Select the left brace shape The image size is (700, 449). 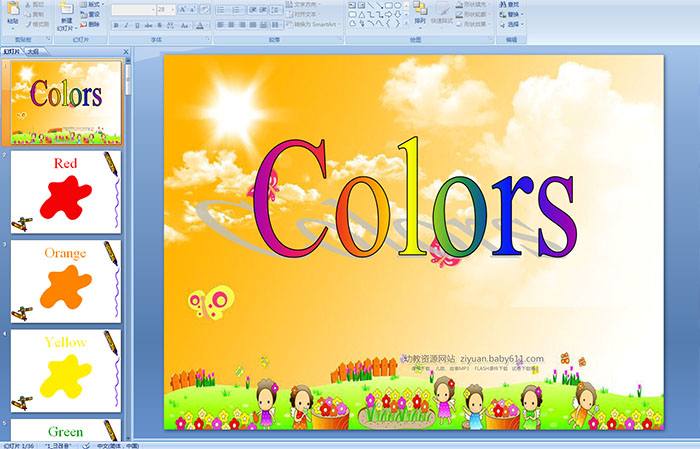(x=388, y=23)
